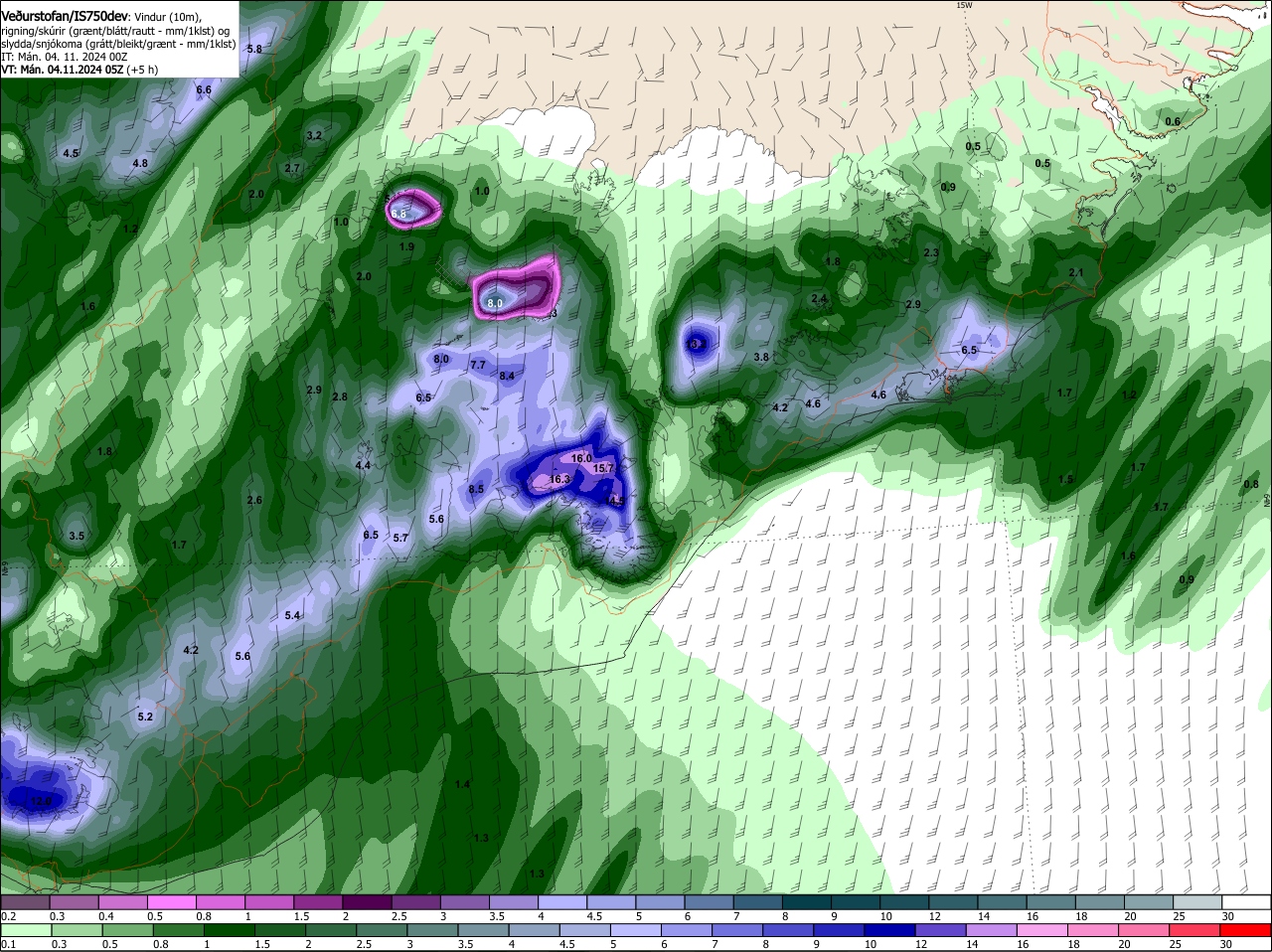Pick the snow legend swatch starting at 25
Image resolution: width=1272 pixels, height=952 pixels.
pyautogui.click(x=1198, y=902)
